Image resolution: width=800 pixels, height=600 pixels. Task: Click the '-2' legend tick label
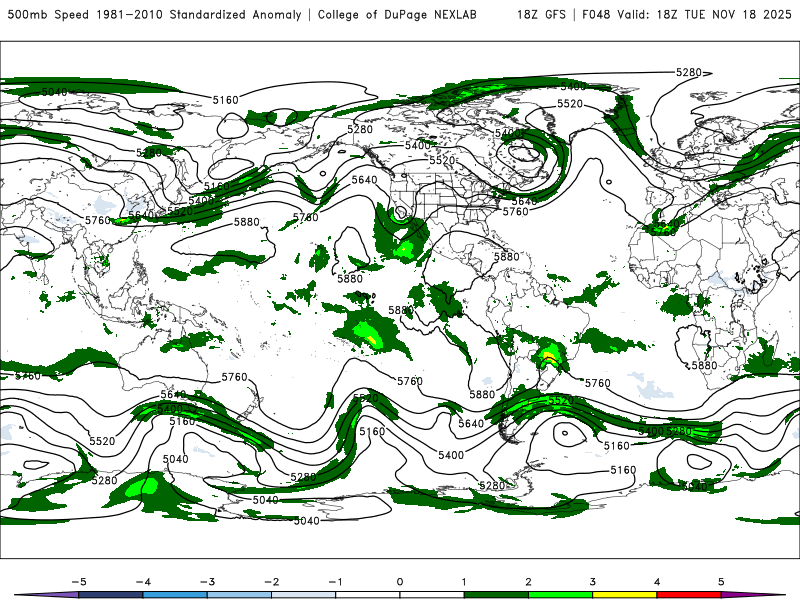[271, 582]
